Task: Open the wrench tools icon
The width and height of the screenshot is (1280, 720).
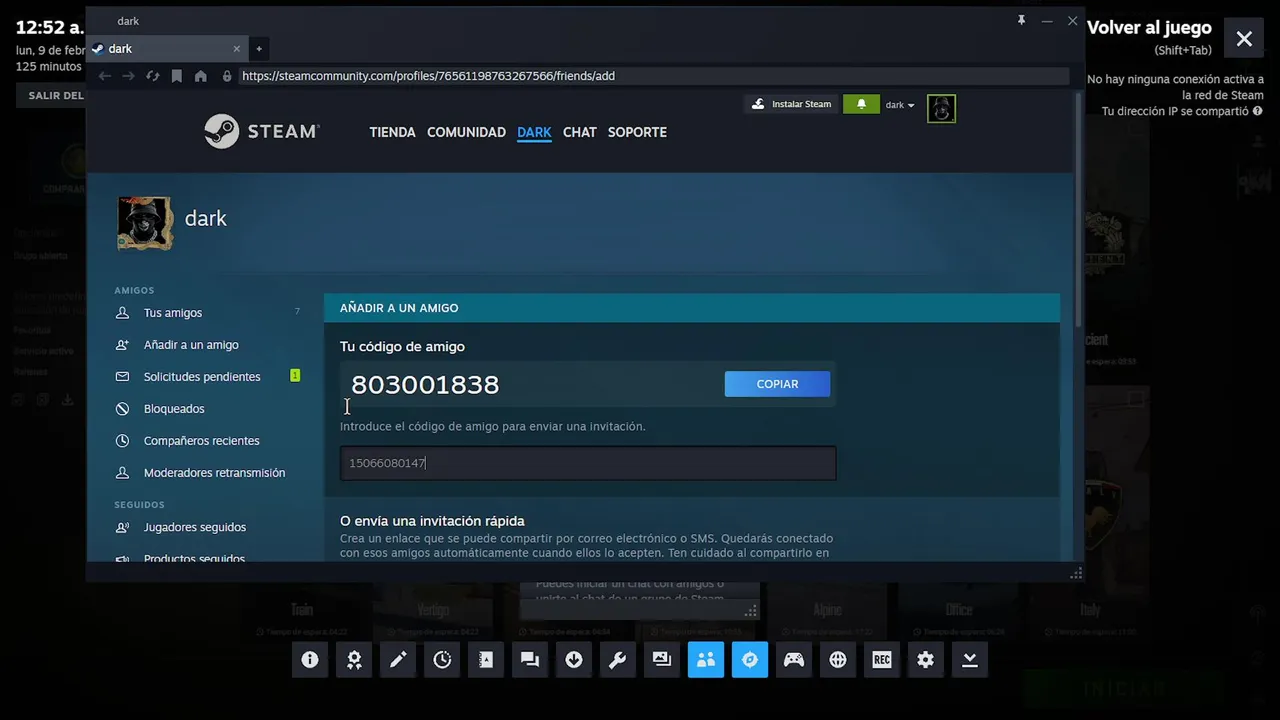Action: click(618, 660)
